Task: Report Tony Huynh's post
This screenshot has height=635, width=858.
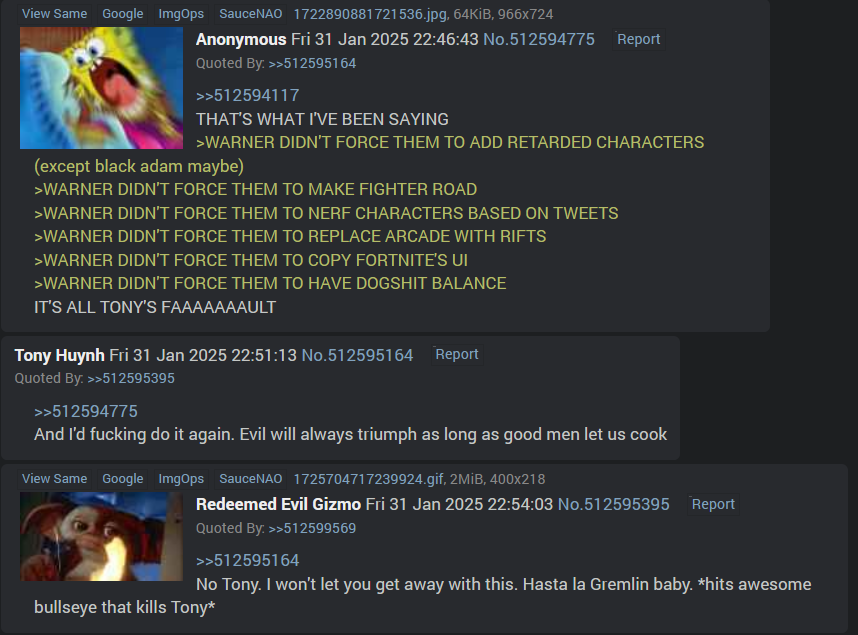Action: (457, 354)
